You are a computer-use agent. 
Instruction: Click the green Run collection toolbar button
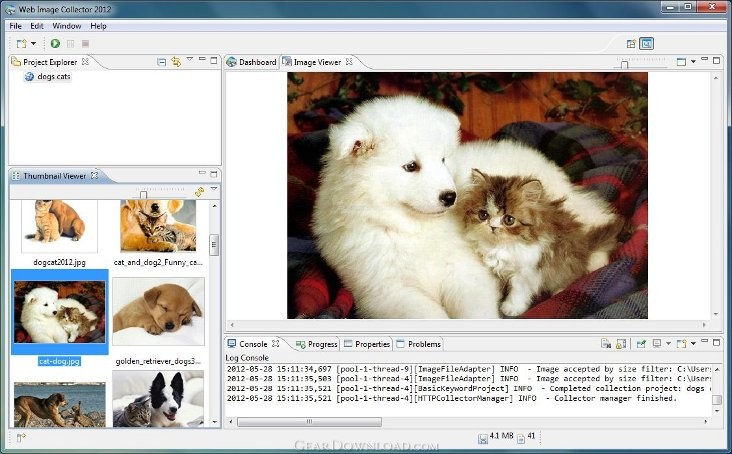click(55, 43)
